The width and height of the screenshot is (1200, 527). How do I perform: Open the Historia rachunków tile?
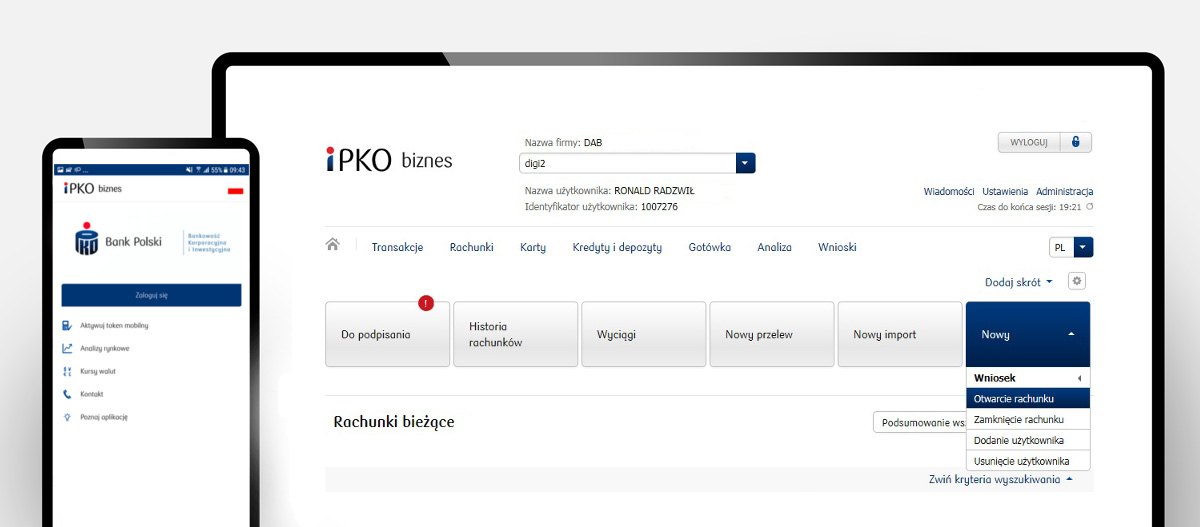pos(516,334)
